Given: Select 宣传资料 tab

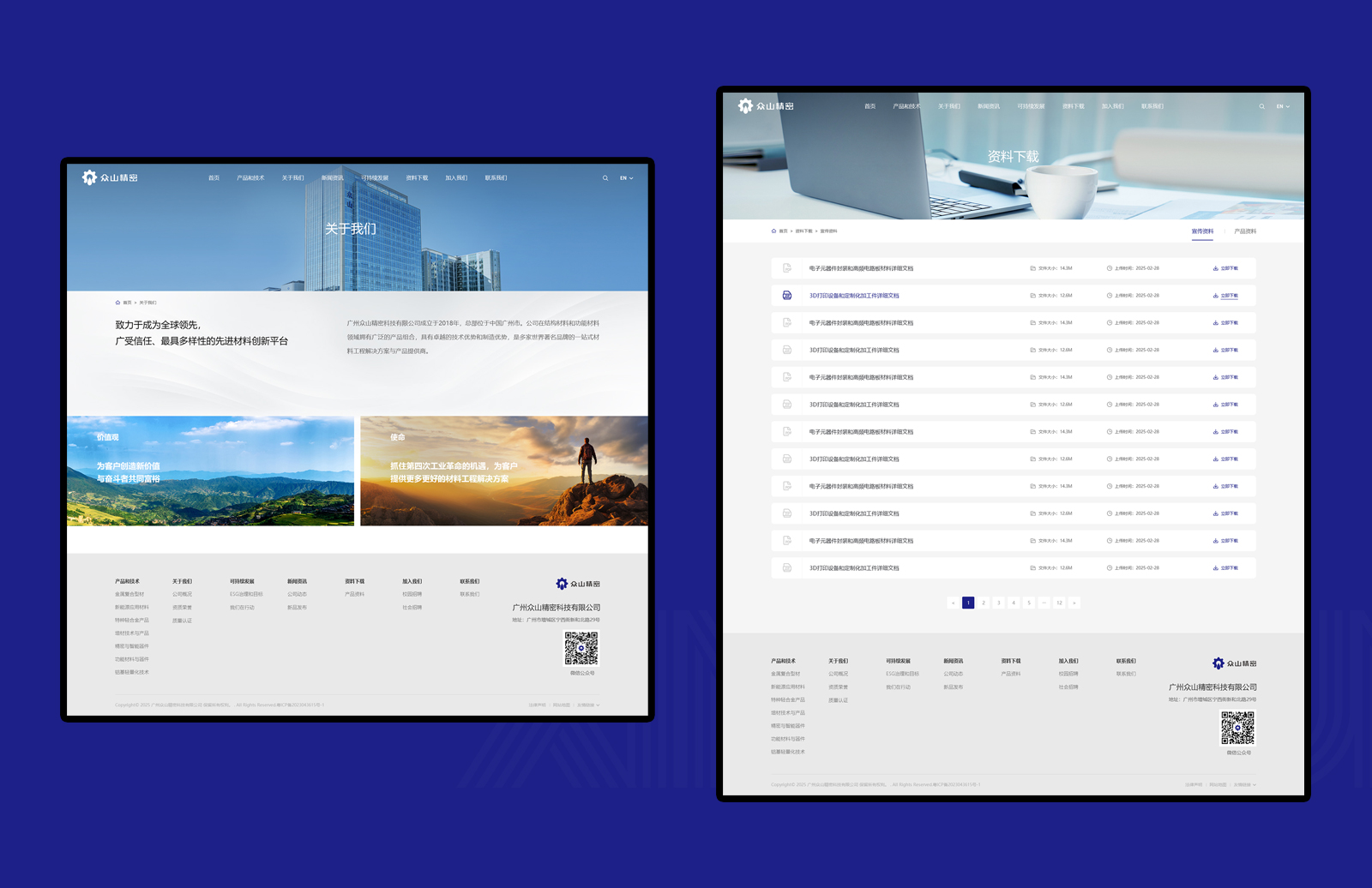Looking at the screenshot, I should (1202, 231).
